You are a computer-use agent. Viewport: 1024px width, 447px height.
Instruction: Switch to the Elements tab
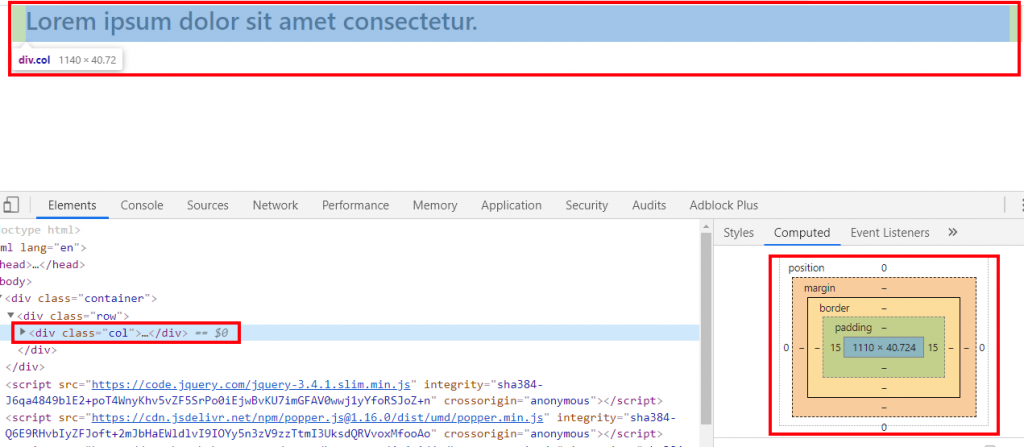72,205
